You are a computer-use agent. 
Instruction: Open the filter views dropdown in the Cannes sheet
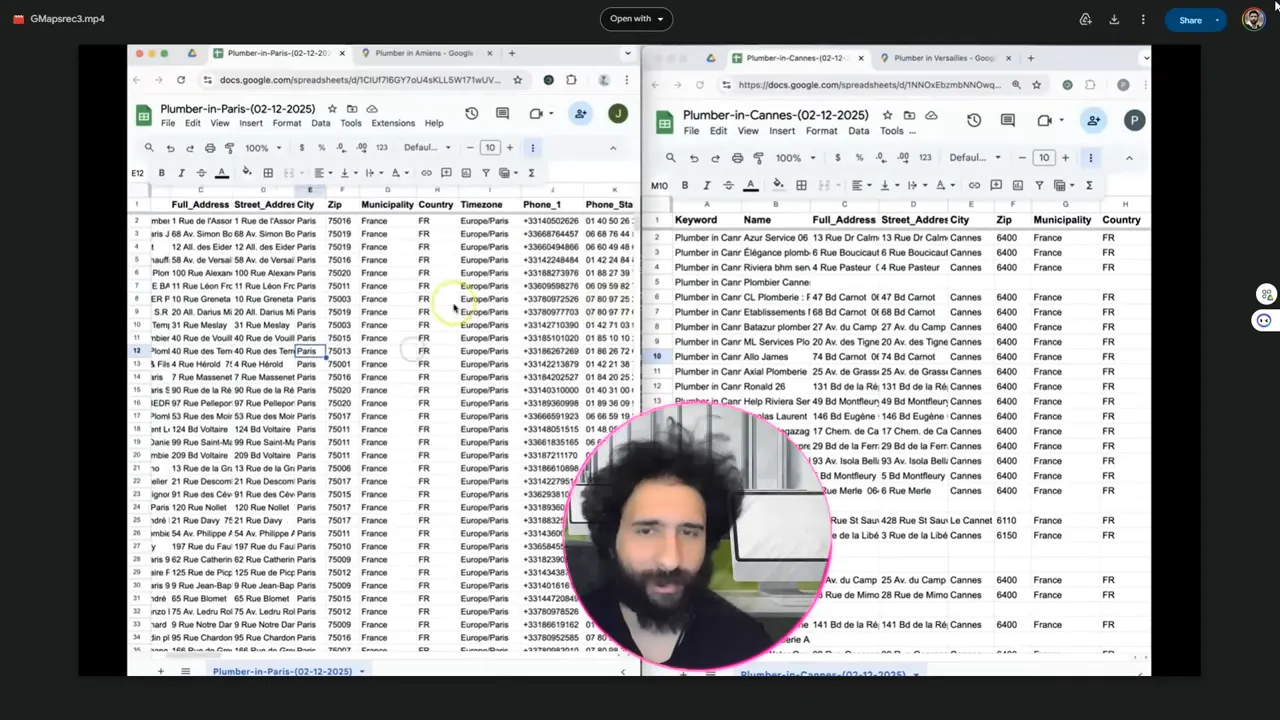click(1064, 185)
